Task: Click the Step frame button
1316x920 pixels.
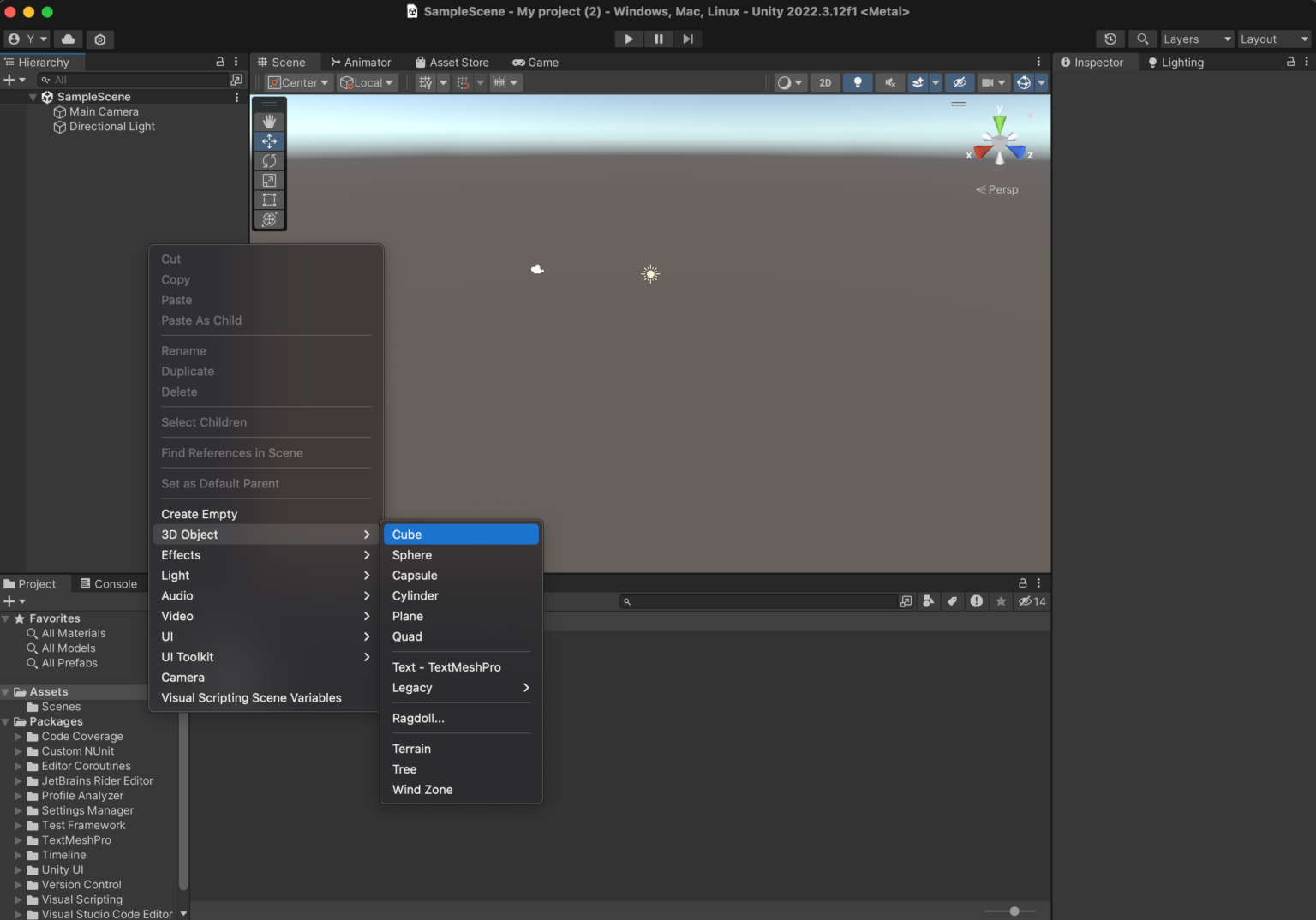Action: point(688,39)
